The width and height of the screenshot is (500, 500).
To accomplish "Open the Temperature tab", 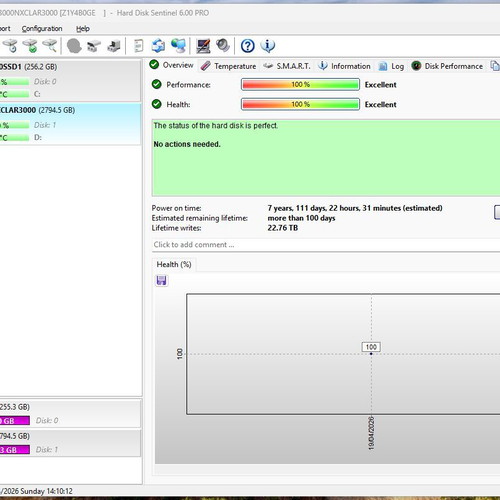I will click(x=229, y=66).
